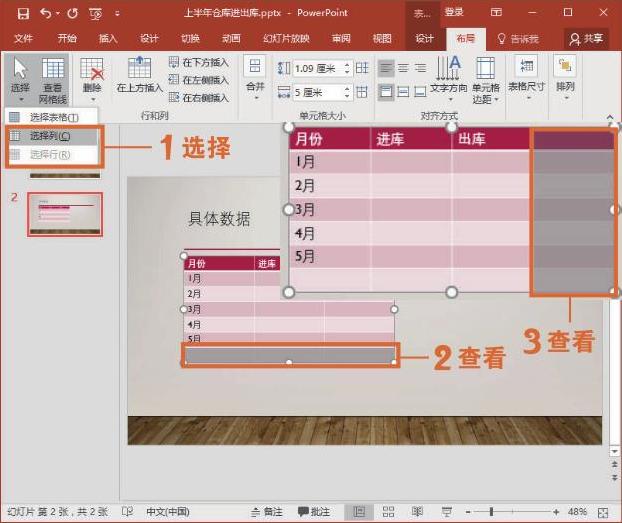Choose 选择表格 from the select menu
The image size is (622, 523).
(x=51, y=117)
